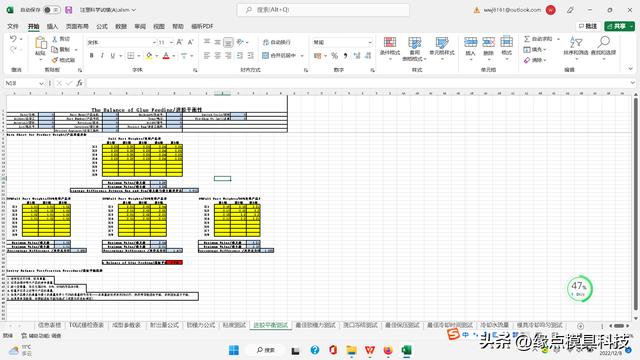Click the Fill (填充) button

(x=535, y=49)
